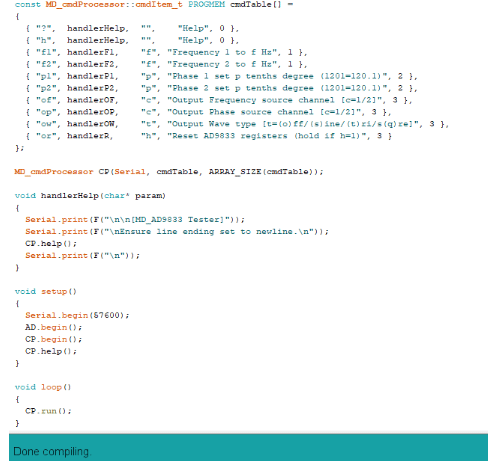This screenshot has height=461, width=488.
Task: Click the "or" handlerR row
Action: [209, 136]
